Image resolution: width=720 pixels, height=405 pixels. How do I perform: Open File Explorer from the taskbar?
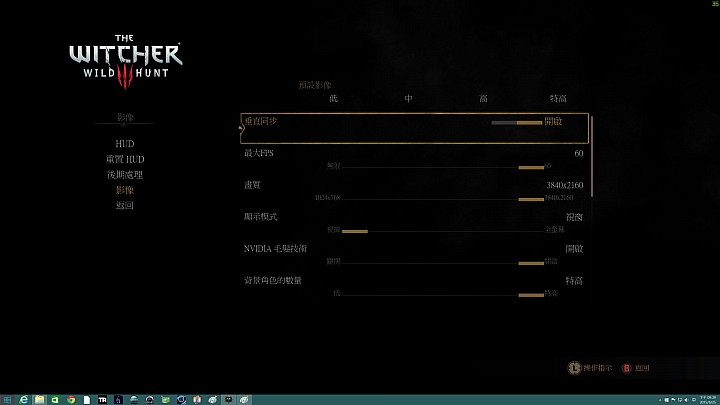pos(39,400)
